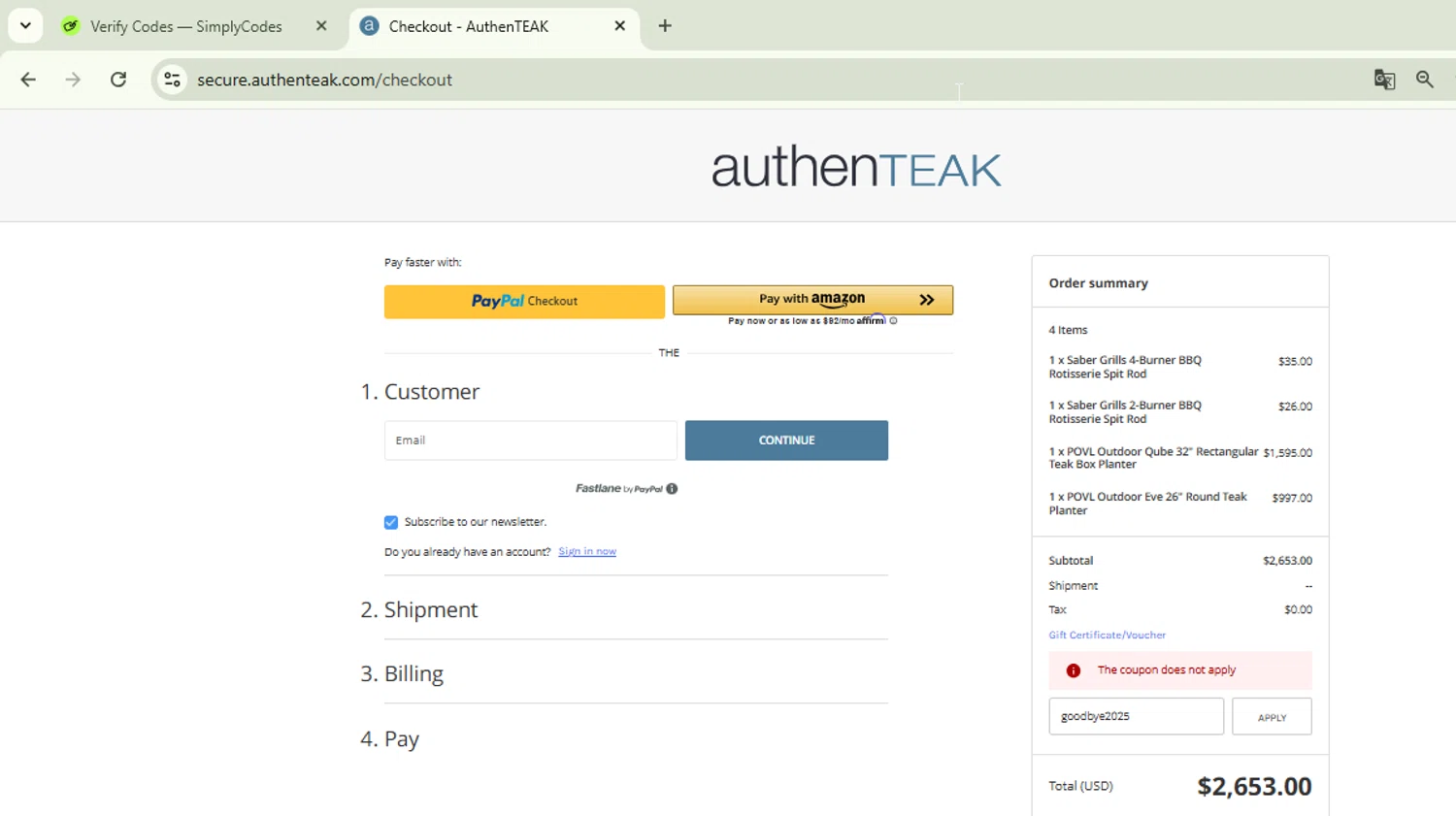Image resolution: width=1456 pixels, height=816 pixels.
Task: Pay with PayPal Checkout button
Action: (x=524, y=301)
